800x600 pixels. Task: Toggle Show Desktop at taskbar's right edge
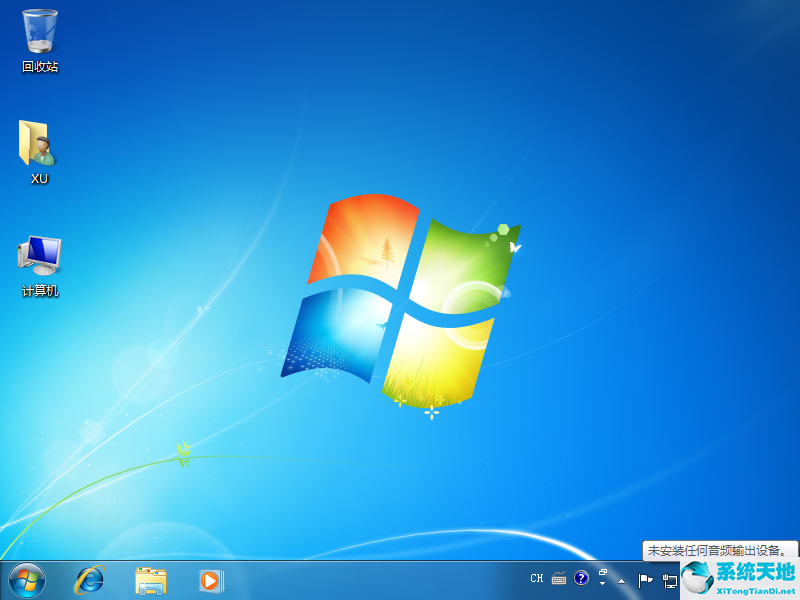coord(796,580)
